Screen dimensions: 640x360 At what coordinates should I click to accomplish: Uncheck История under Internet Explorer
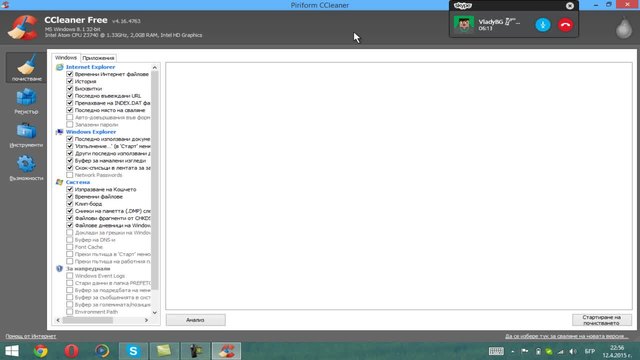[70, 81]
